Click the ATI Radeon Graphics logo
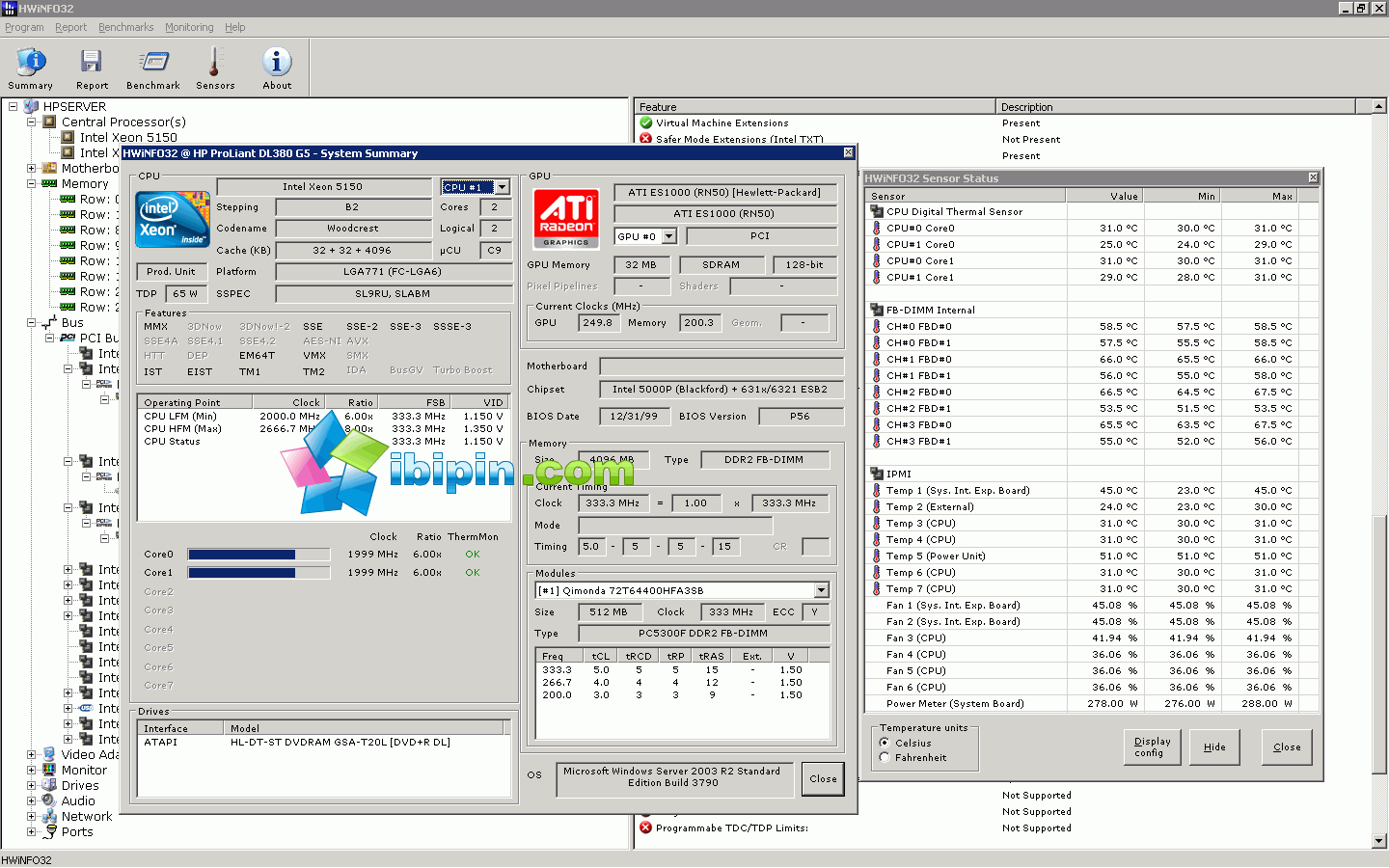Screen dimensions: 1389x868 pyautogui.click(x=566, y=218)
